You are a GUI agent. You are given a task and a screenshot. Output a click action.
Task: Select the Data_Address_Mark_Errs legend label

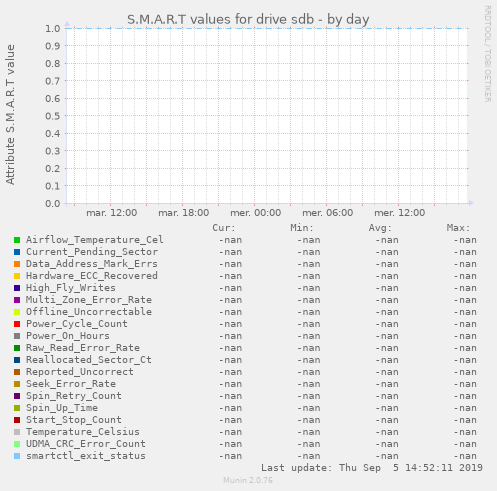tap(92, 264)
